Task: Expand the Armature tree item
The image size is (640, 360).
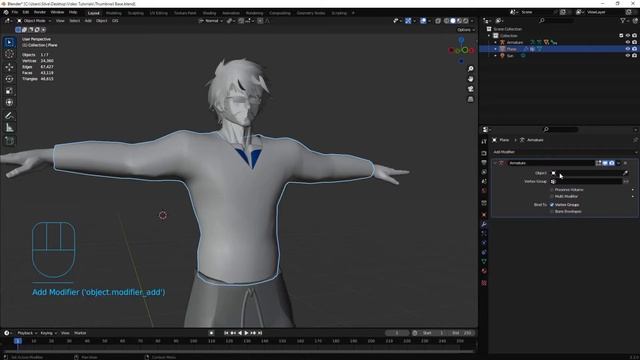Action: 496,42
